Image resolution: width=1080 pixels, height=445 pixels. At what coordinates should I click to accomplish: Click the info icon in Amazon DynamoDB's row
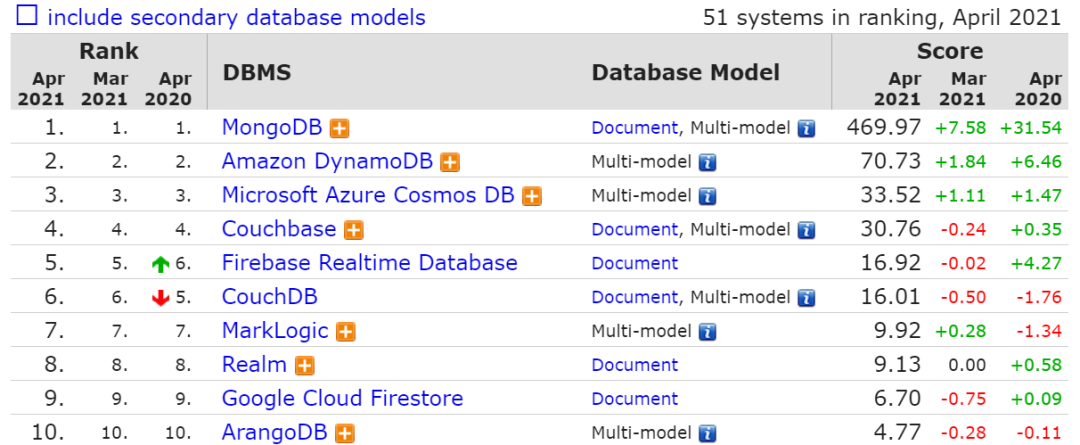pos(707,162)
